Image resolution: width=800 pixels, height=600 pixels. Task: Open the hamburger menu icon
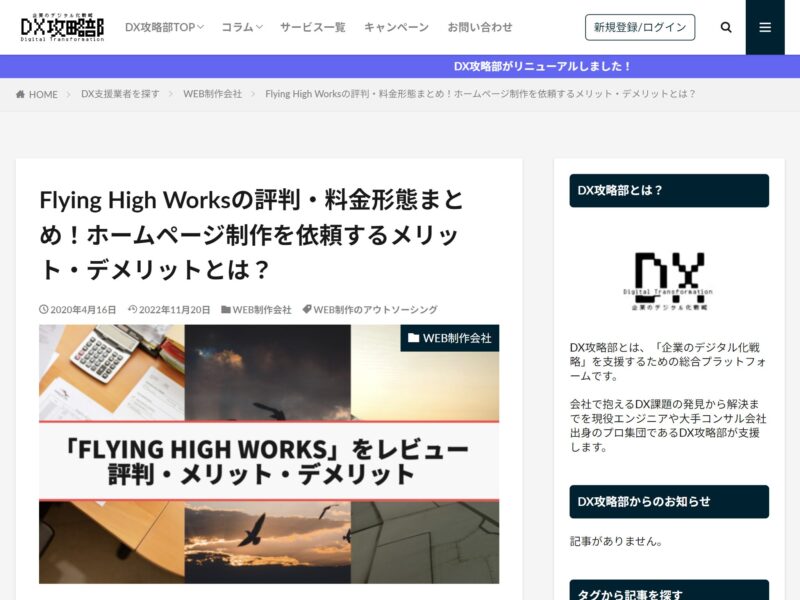tap(765, 27)
